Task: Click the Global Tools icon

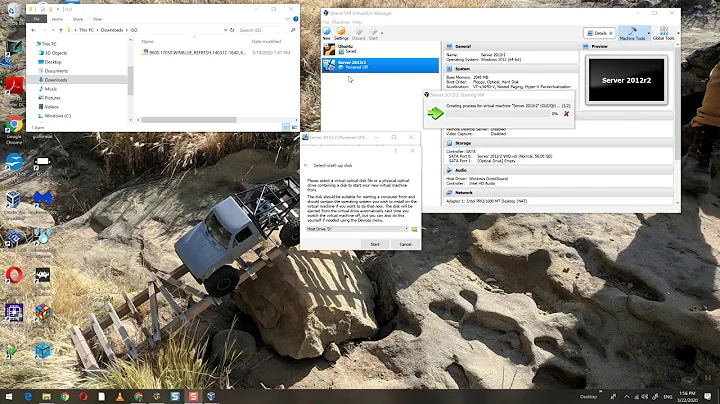Action: (664, 33)
